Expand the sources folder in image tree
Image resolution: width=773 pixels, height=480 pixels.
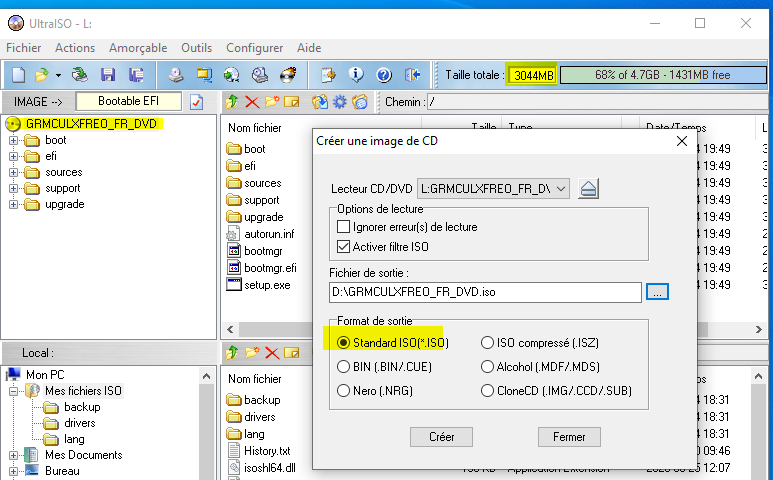point(13,172)
